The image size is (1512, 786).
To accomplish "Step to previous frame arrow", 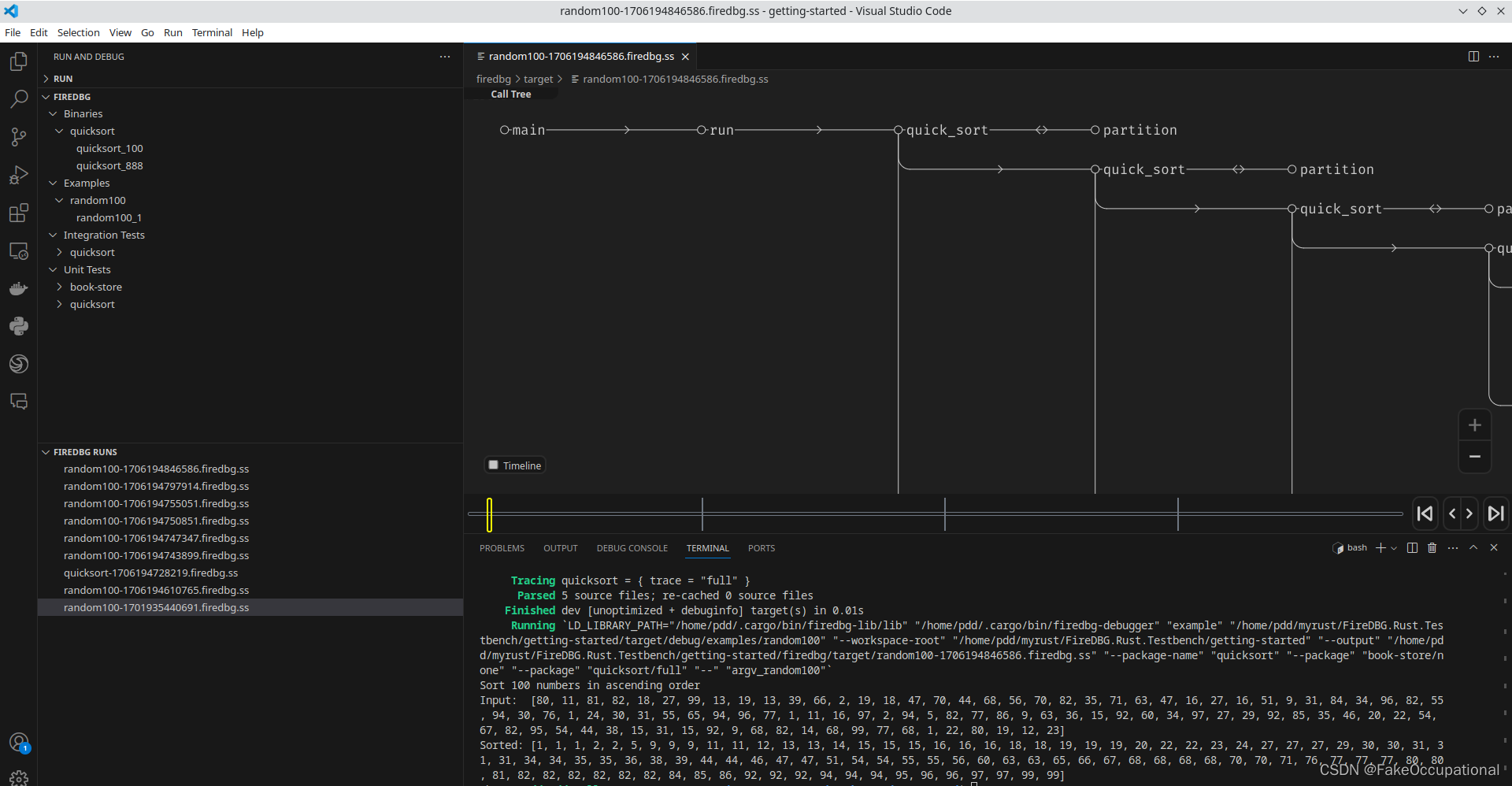I will 1452,513.
